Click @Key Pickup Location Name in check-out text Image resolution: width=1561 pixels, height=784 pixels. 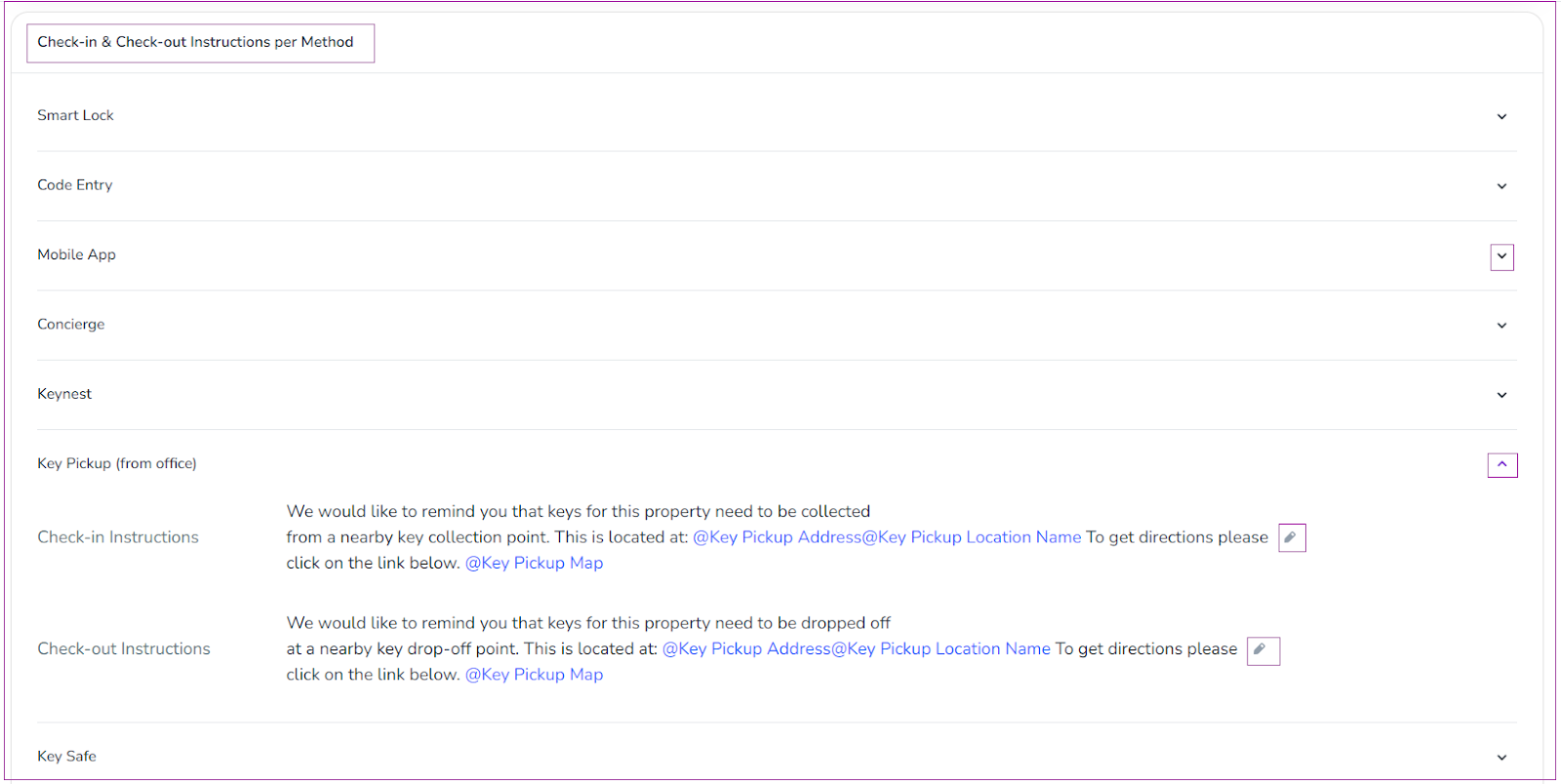941,649
